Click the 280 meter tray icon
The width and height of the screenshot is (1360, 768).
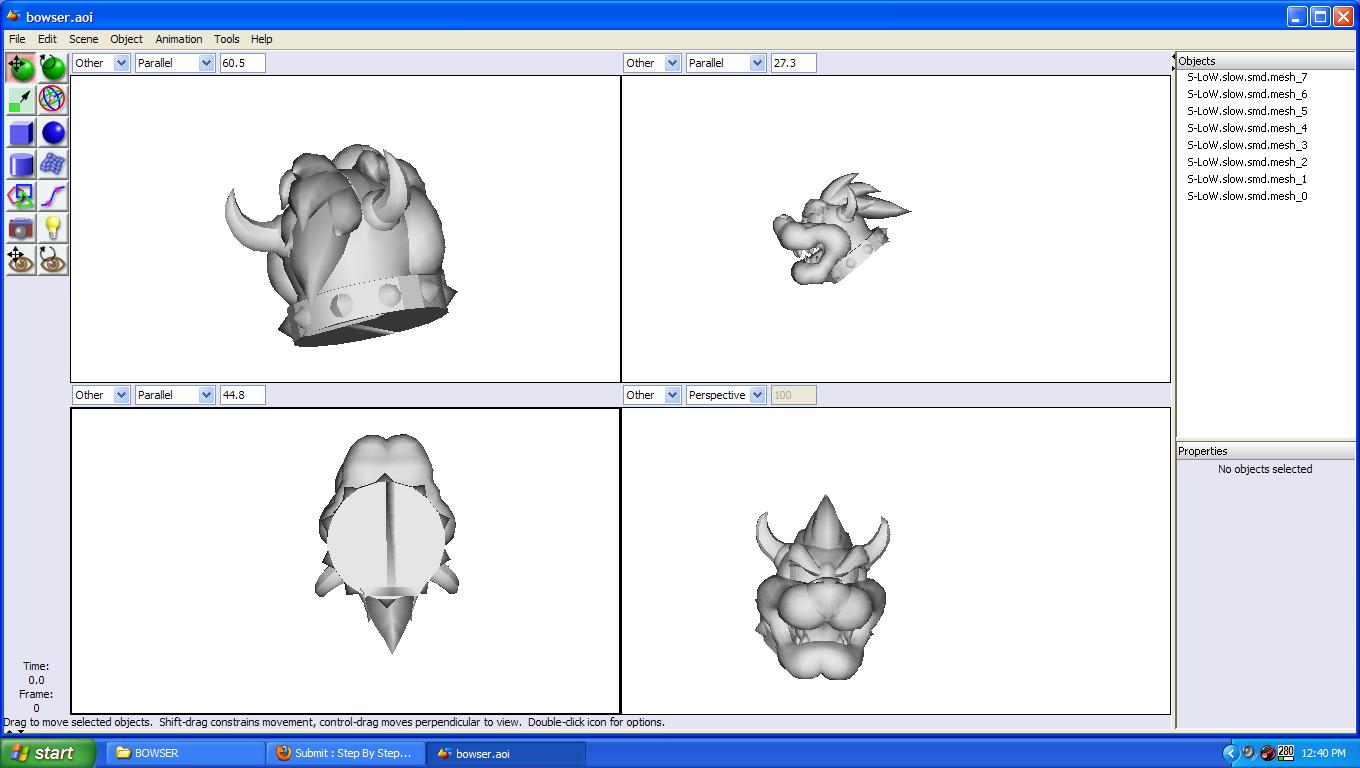[1285, 753]
